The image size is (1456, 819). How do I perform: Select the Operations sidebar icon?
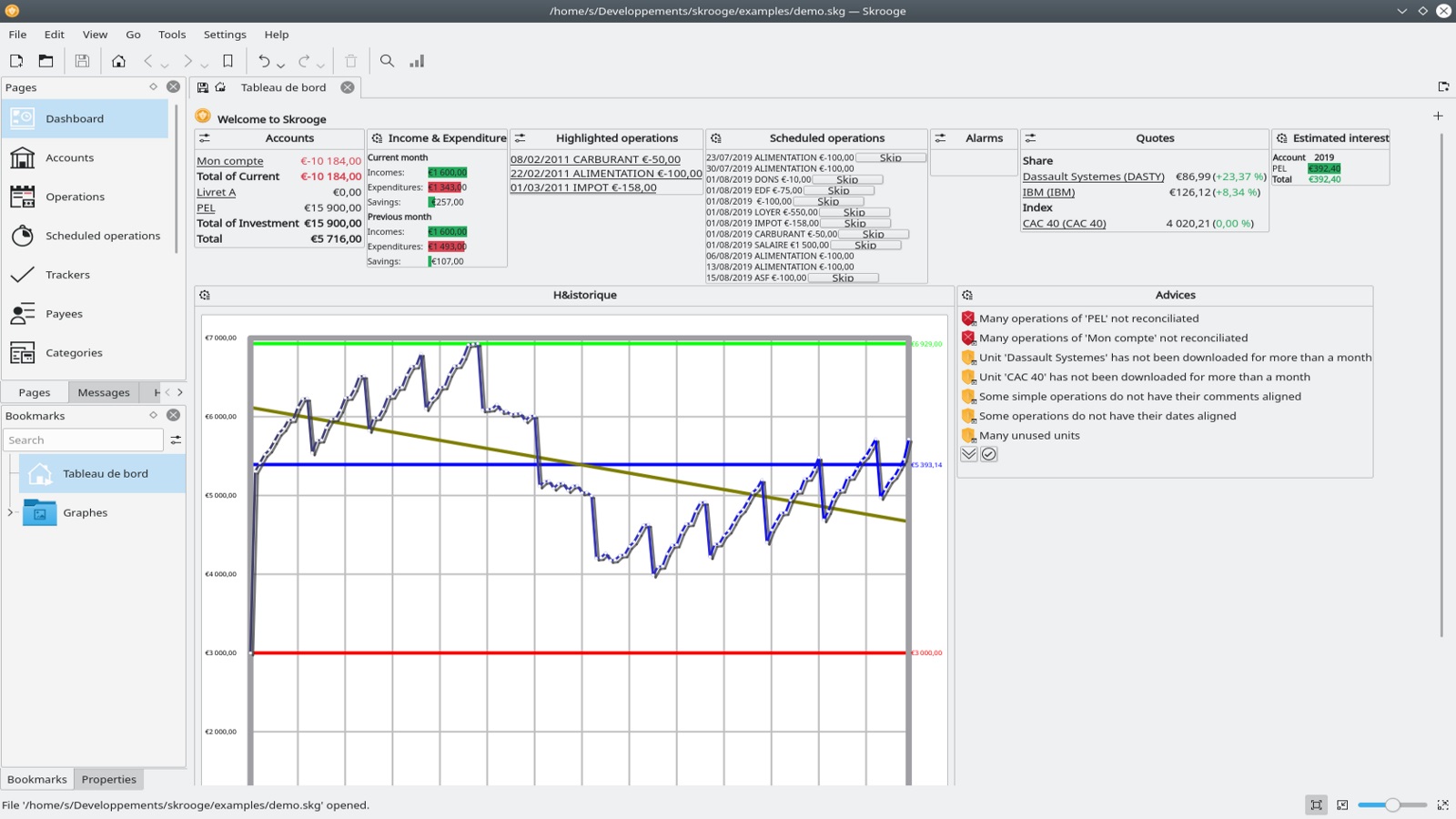(75, 197)
